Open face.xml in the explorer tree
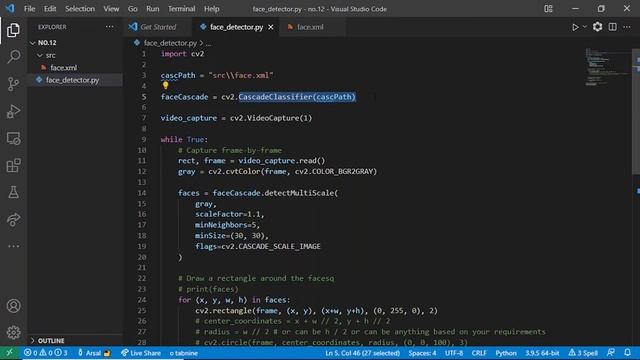This screenshot has height=360, width=640. coord(75,68)
